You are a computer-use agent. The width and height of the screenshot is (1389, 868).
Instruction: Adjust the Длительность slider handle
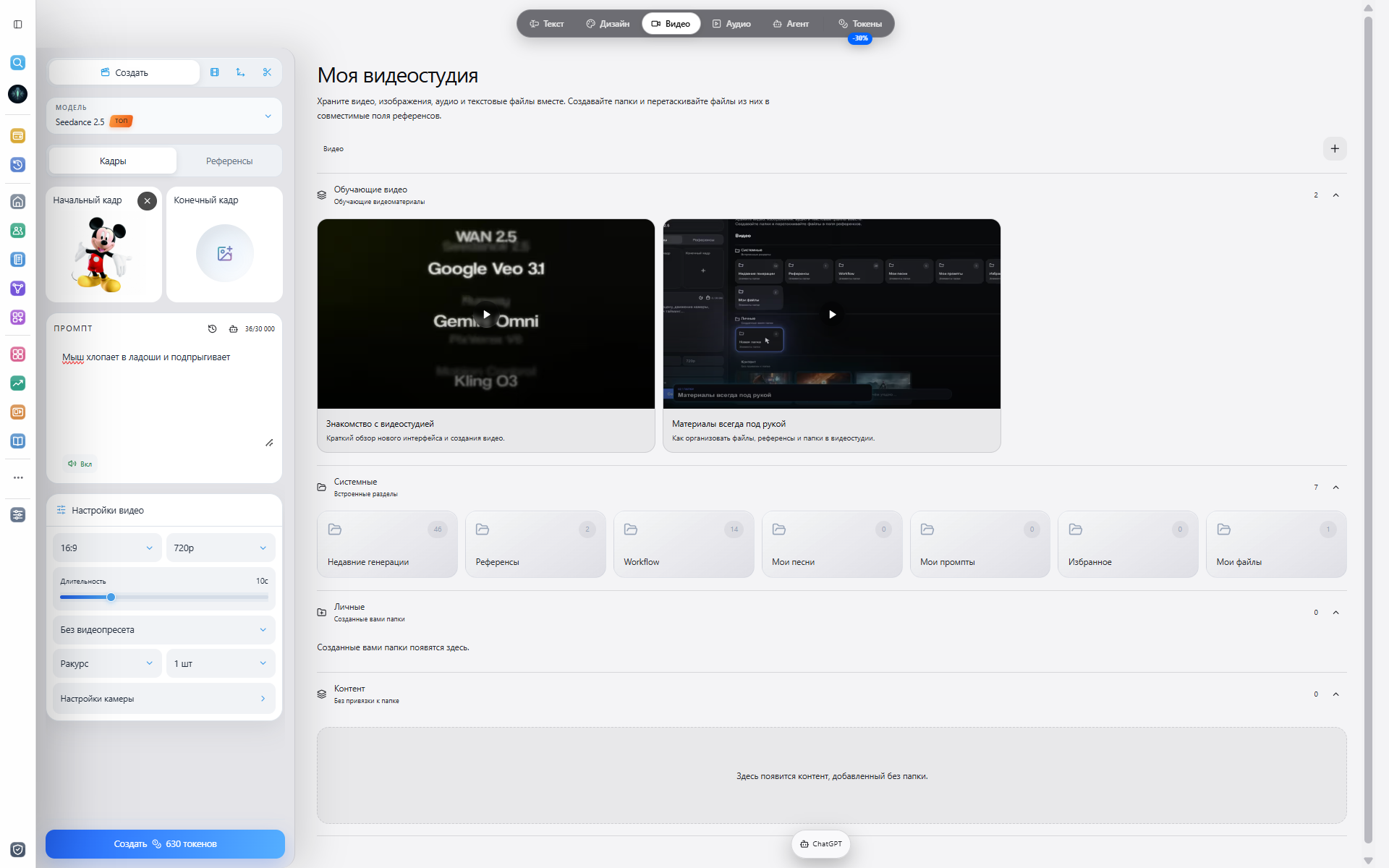pyautogui.click(x=111, y=597)
